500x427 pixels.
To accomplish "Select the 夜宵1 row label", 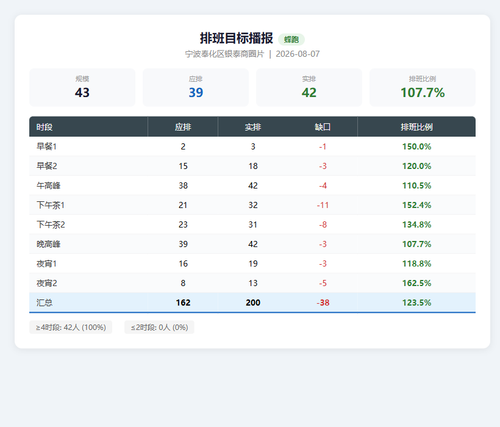I will click(47, 264).
